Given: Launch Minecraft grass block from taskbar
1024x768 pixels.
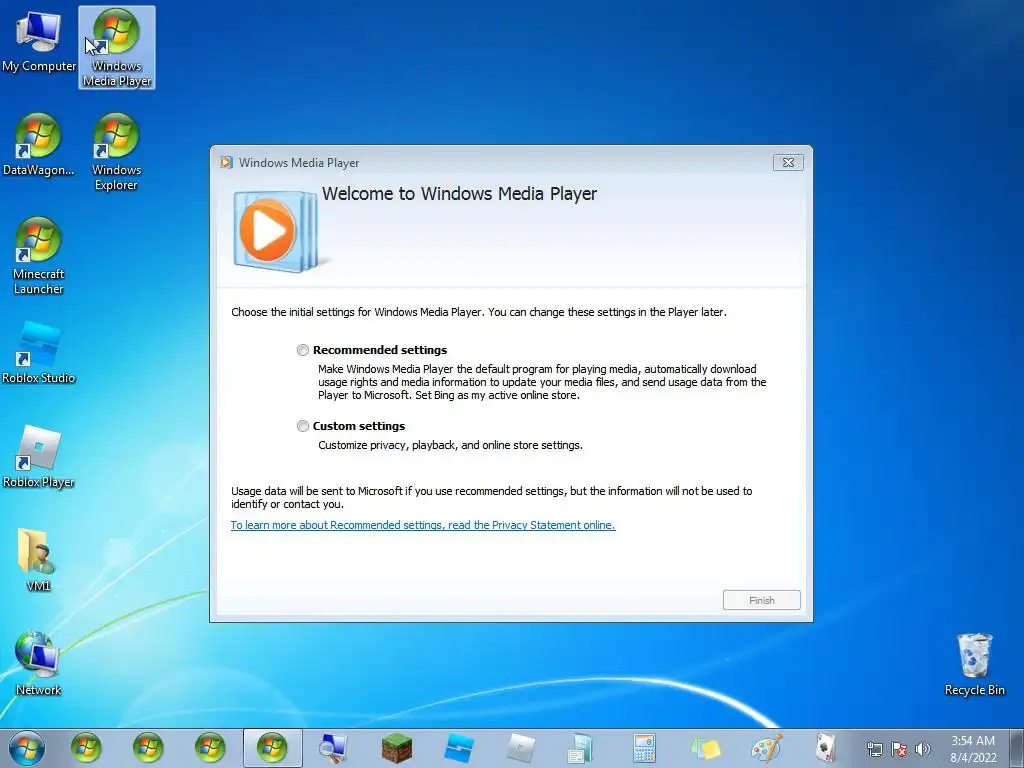Looking at the screenshot, I should (x=396, y=748).
